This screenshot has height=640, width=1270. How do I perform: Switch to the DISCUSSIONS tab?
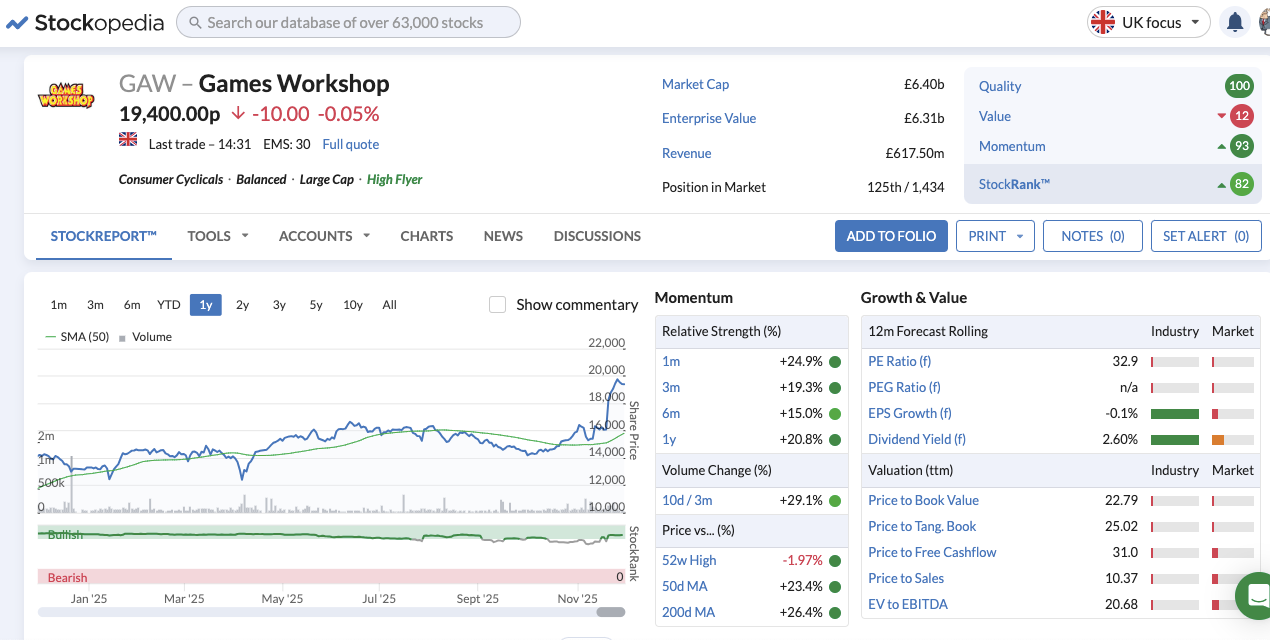597,236
